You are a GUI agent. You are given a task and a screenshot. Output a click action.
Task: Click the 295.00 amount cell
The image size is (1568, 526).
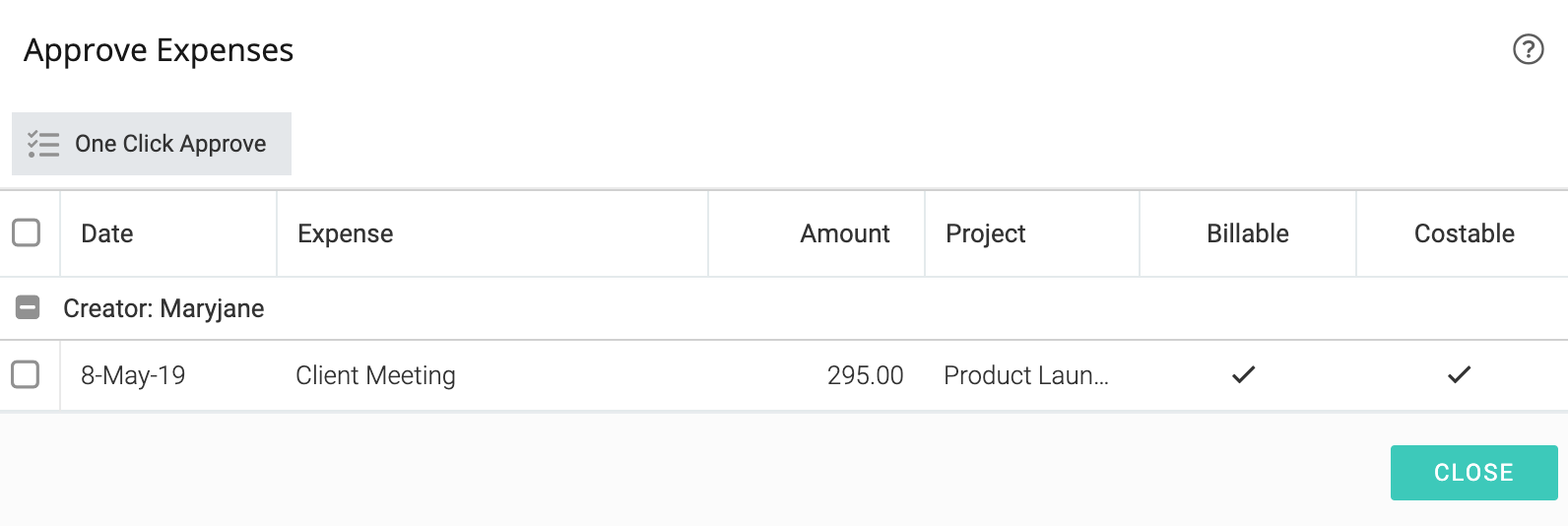(865, 375)
